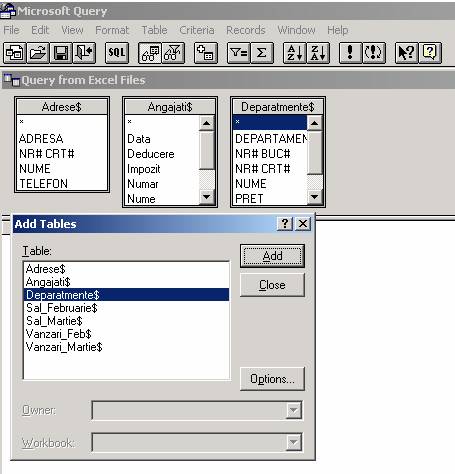Click the Return Data door icon
This screenshot has height=474, width=455.
[84, 53]
